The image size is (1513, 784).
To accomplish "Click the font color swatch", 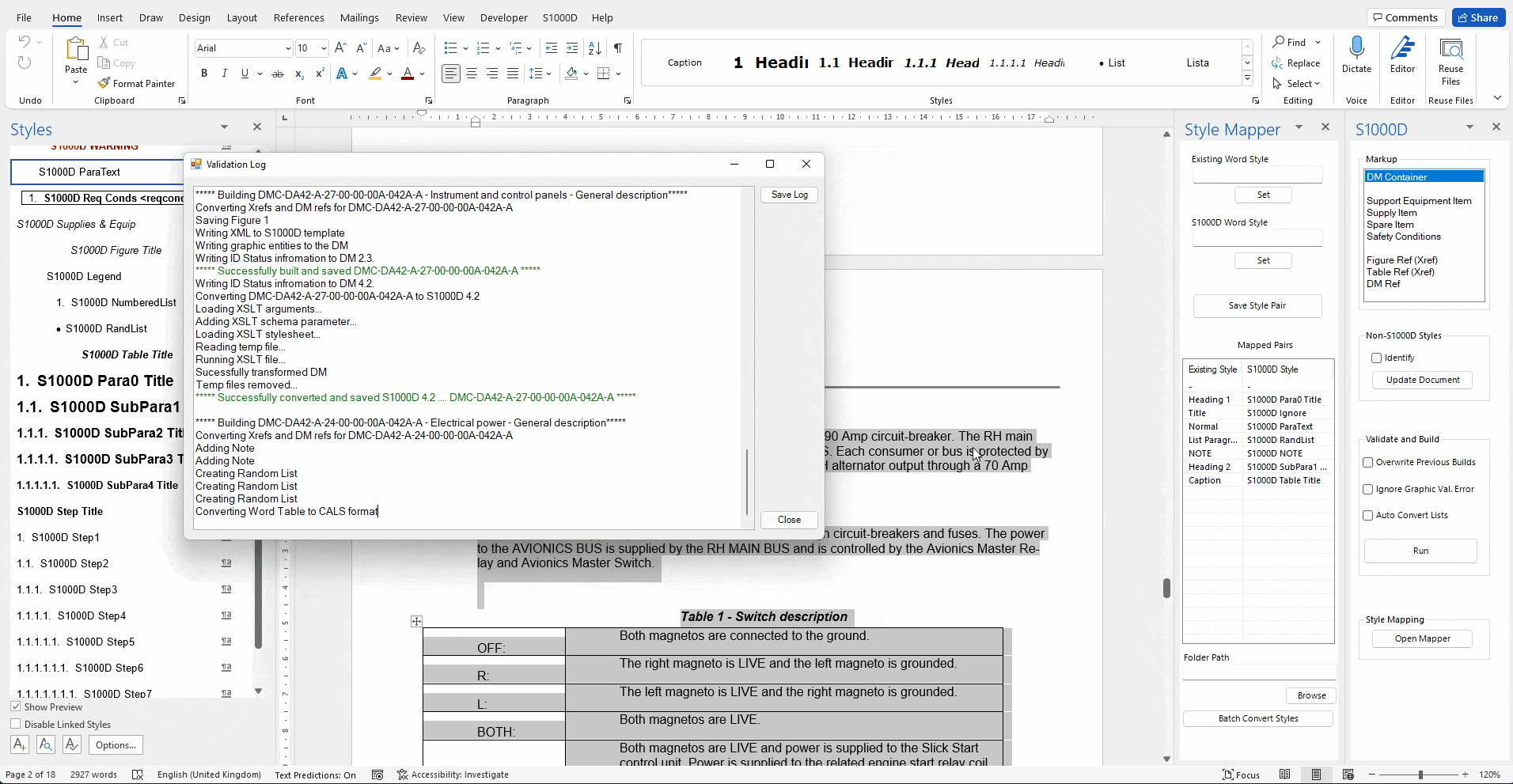I will click(x=408, y=74).
